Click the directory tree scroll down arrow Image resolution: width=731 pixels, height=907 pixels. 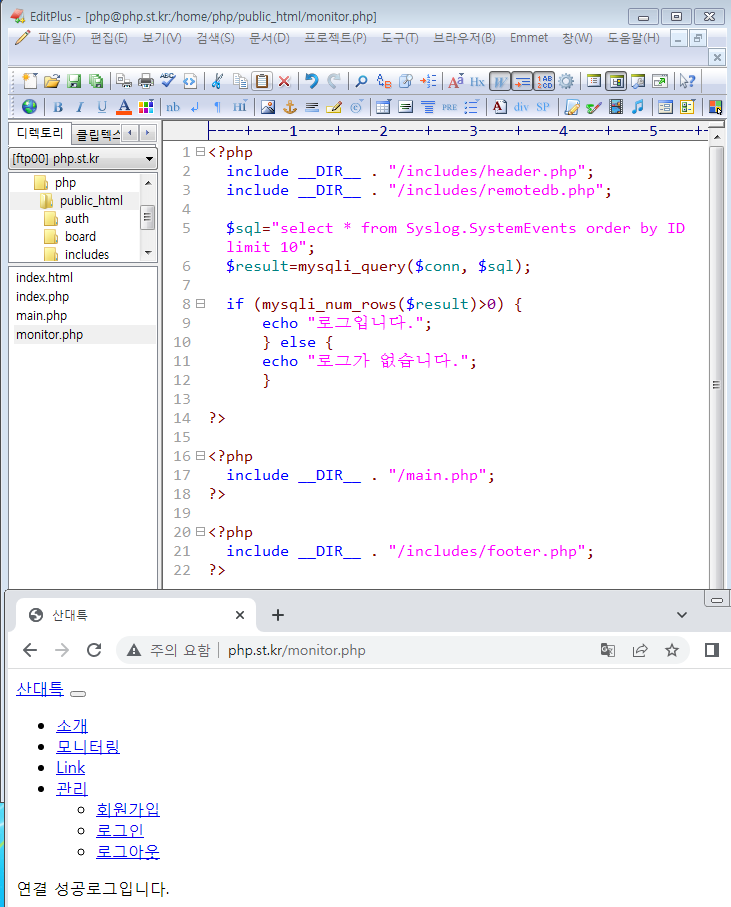point(148,253)
